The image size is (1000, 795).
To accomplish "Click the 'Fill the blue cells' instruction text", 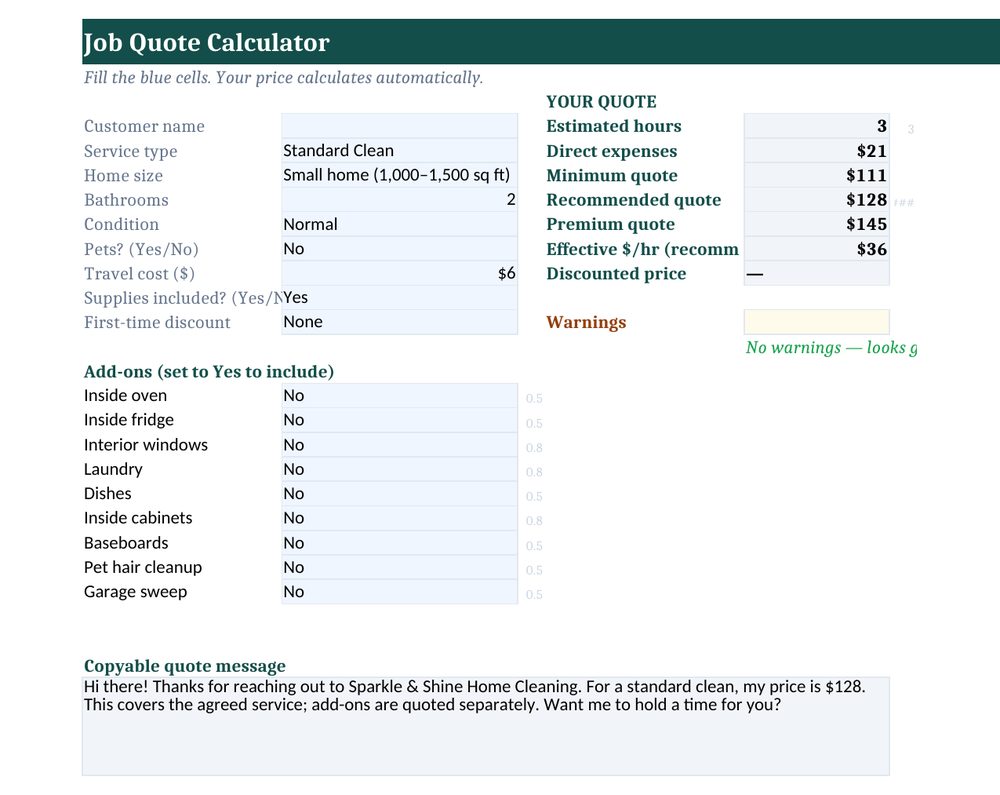I will [283, 78].
